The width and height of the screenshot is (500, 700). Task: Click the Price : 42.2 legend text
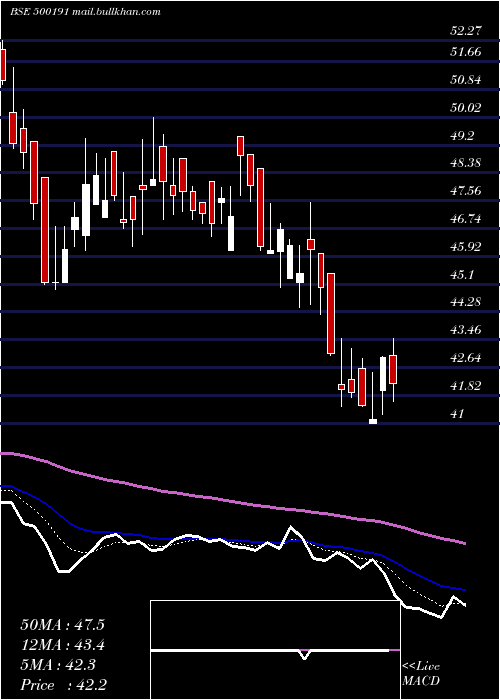(63, 685)
